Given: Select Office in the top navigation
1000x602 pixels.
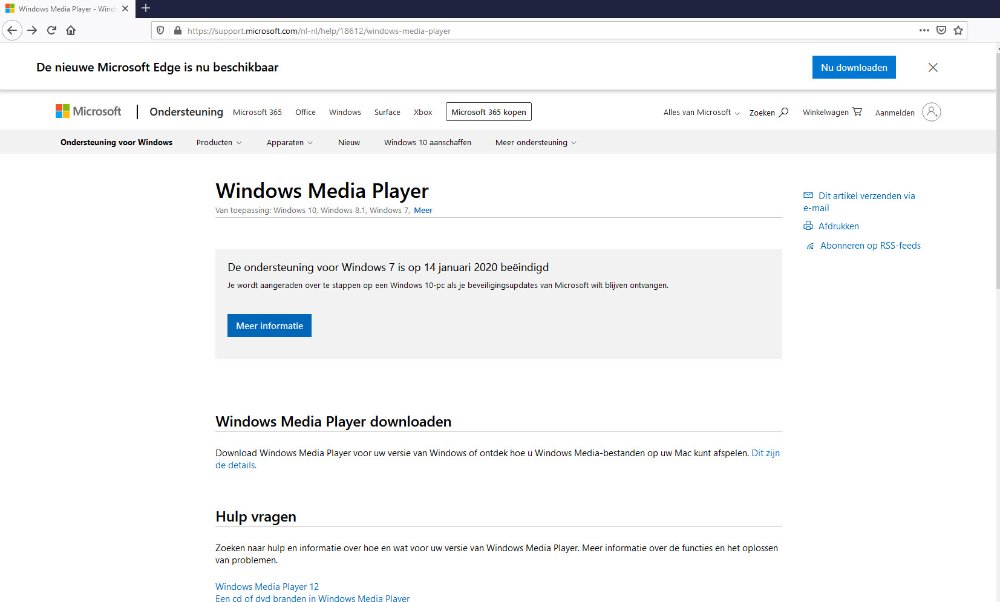Looking at the screenshot, I should click(305, 112).
